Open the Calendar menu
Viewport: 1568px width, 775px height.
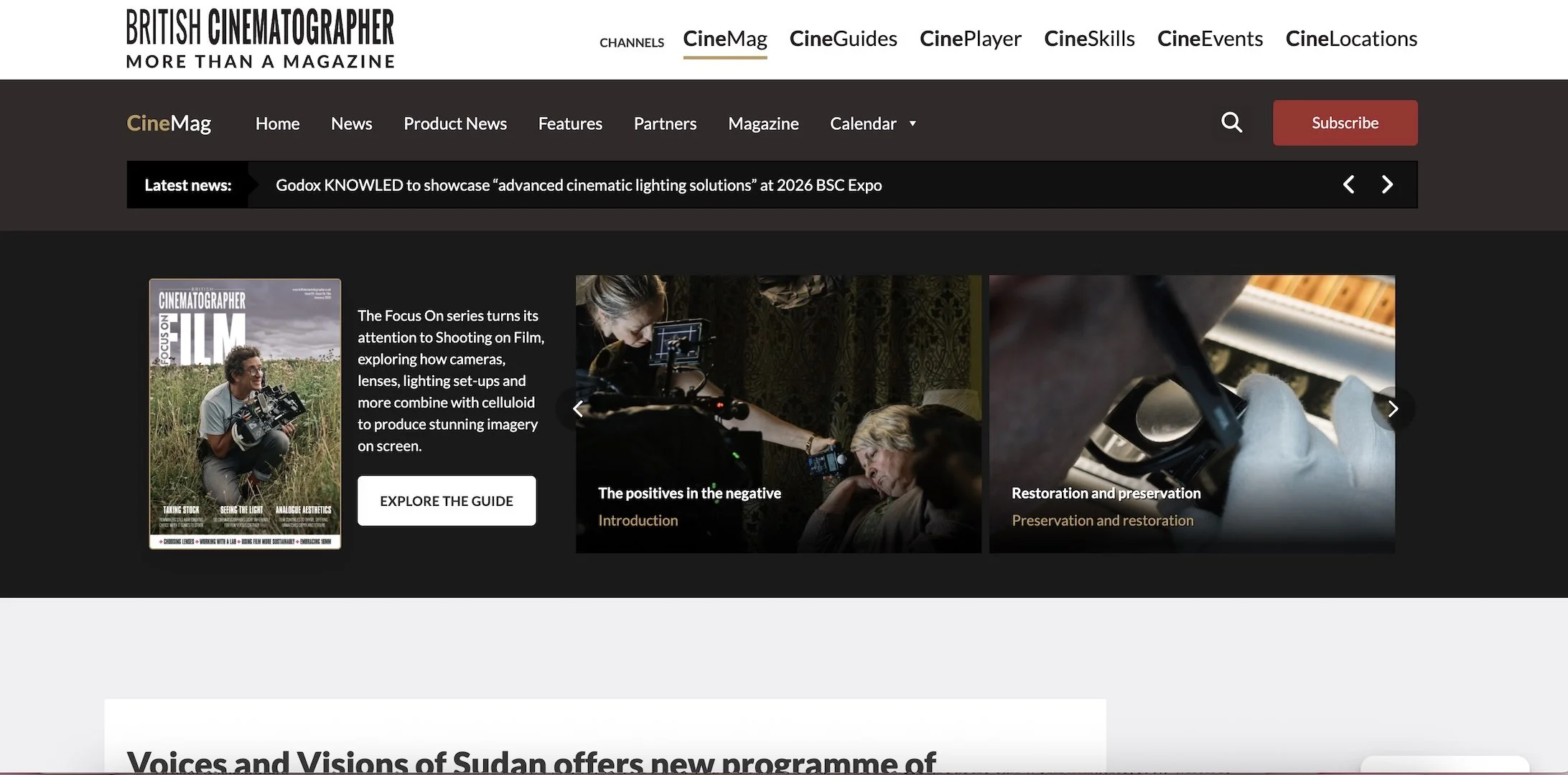click(862, 123)
